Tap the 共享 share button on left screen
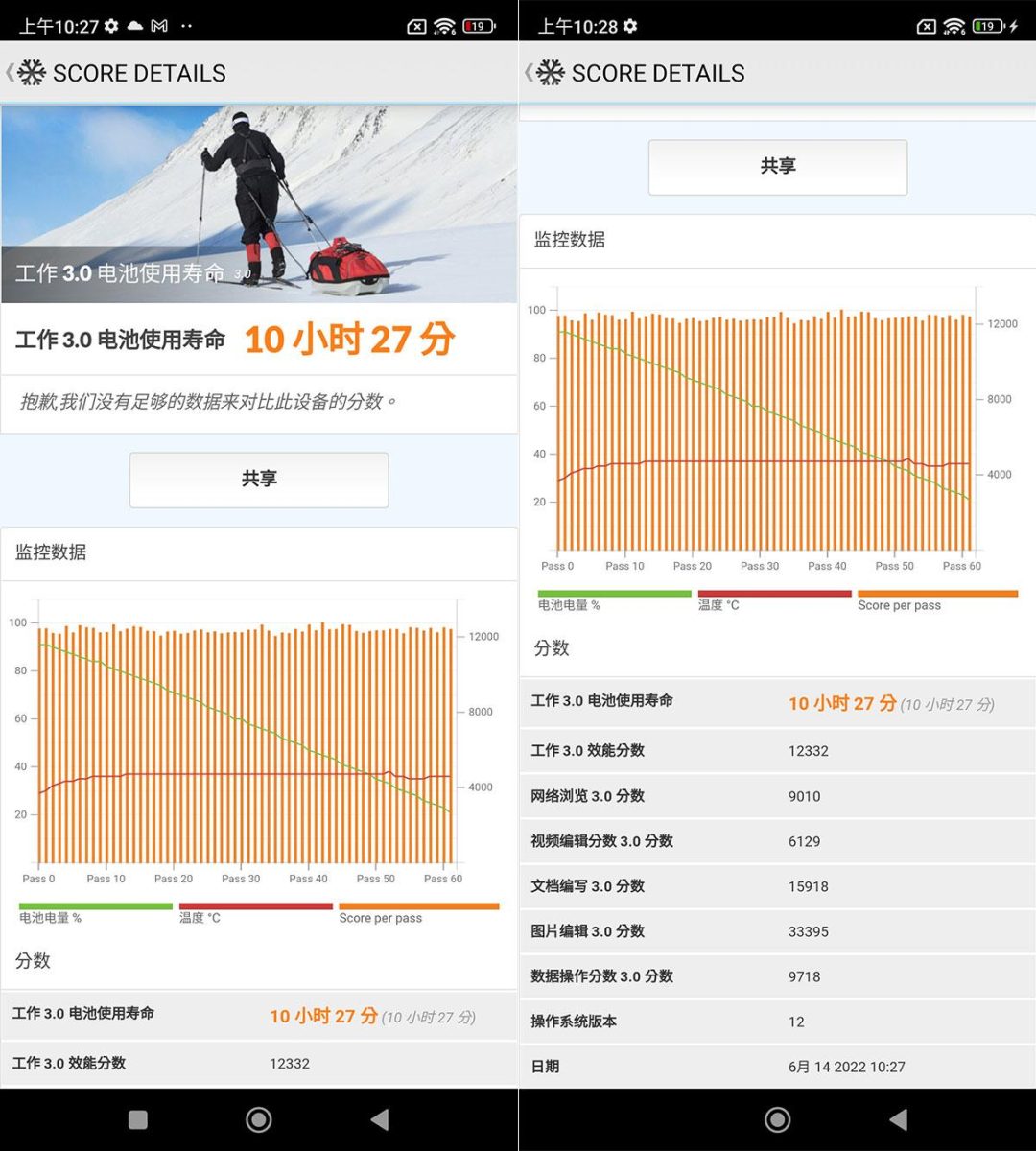 click(x=259, y=480)
